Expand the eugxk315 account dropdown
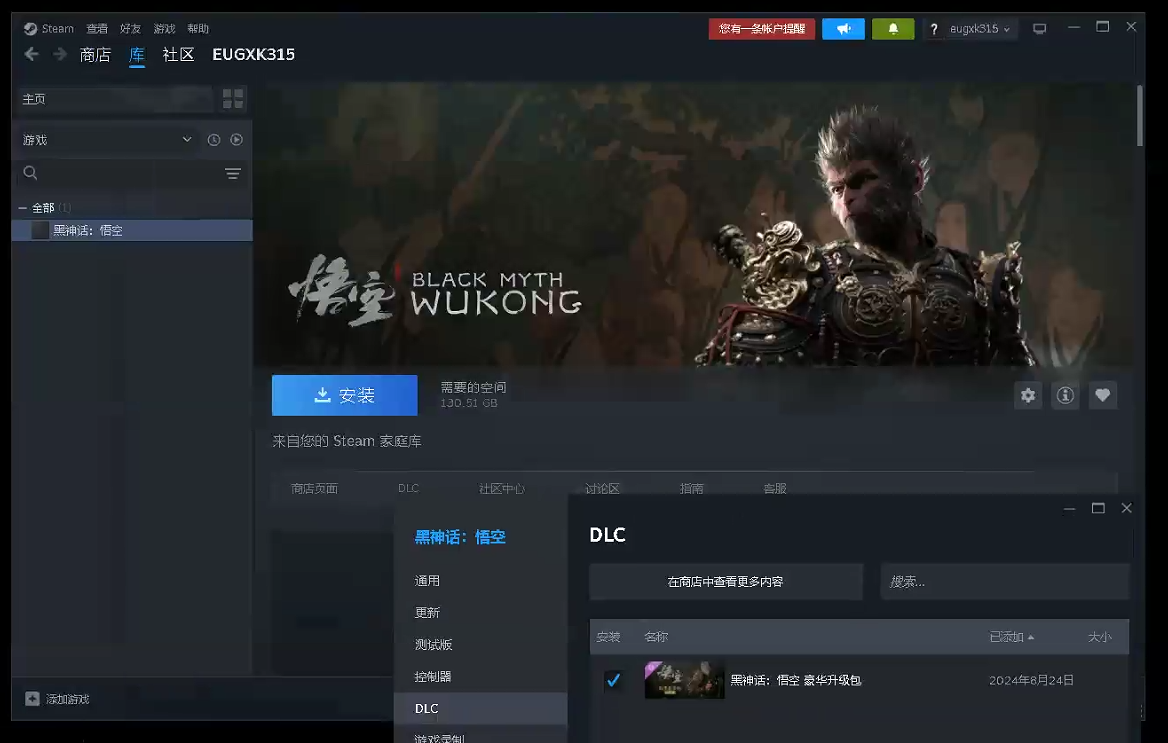The width and height of the screenshot is (1168, 743). (980, 29)
